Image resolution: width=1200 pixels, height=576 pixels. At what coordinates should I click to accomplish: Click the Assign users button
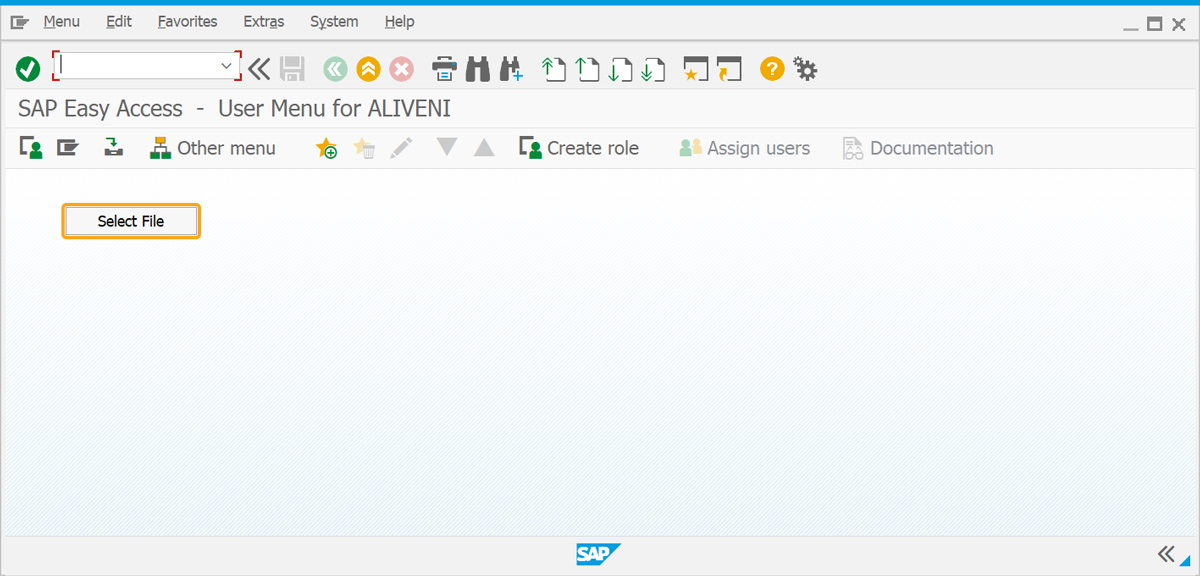tap(744, 148)
